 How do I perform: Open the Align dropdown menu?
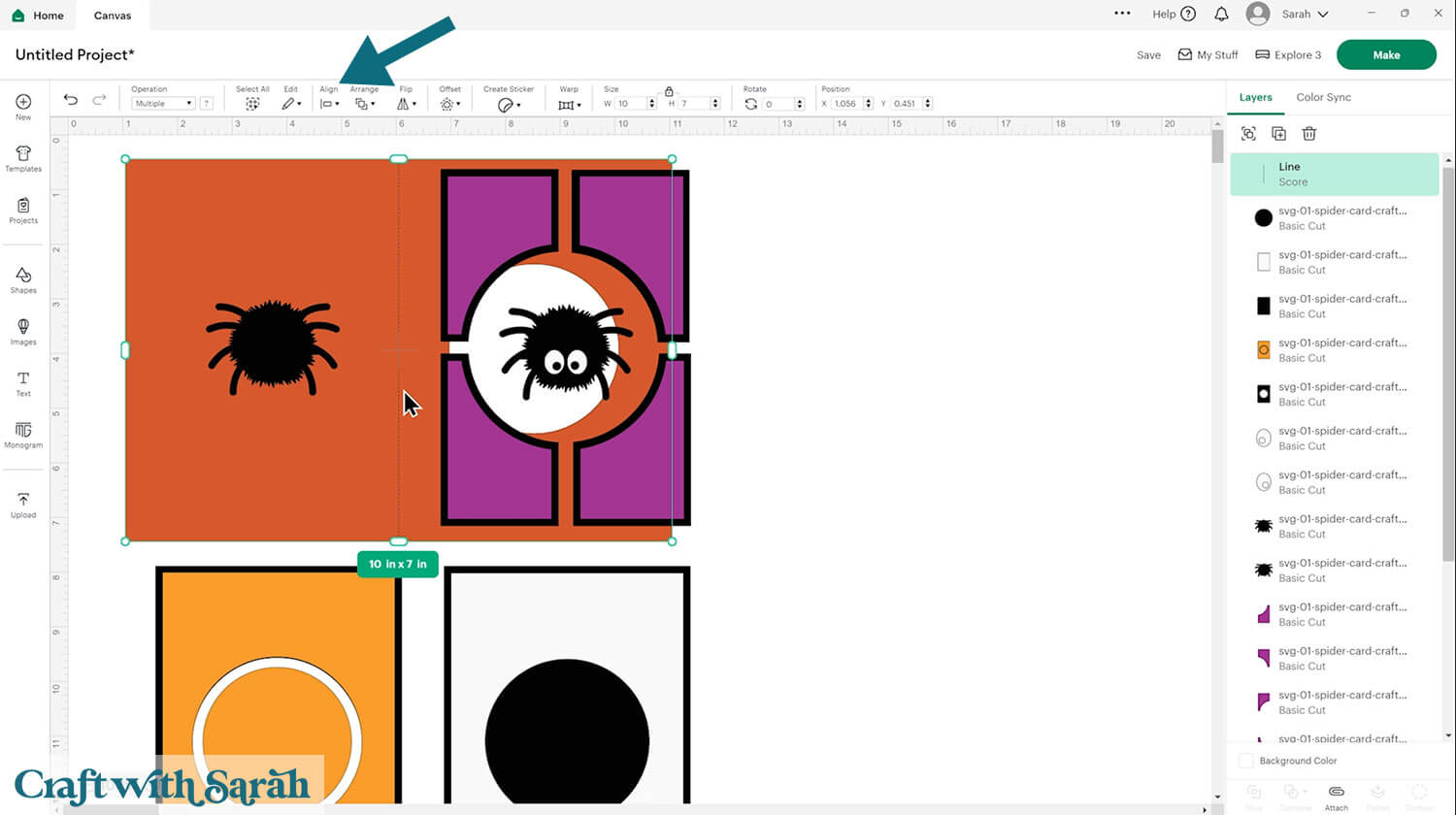tap(329, 103)
